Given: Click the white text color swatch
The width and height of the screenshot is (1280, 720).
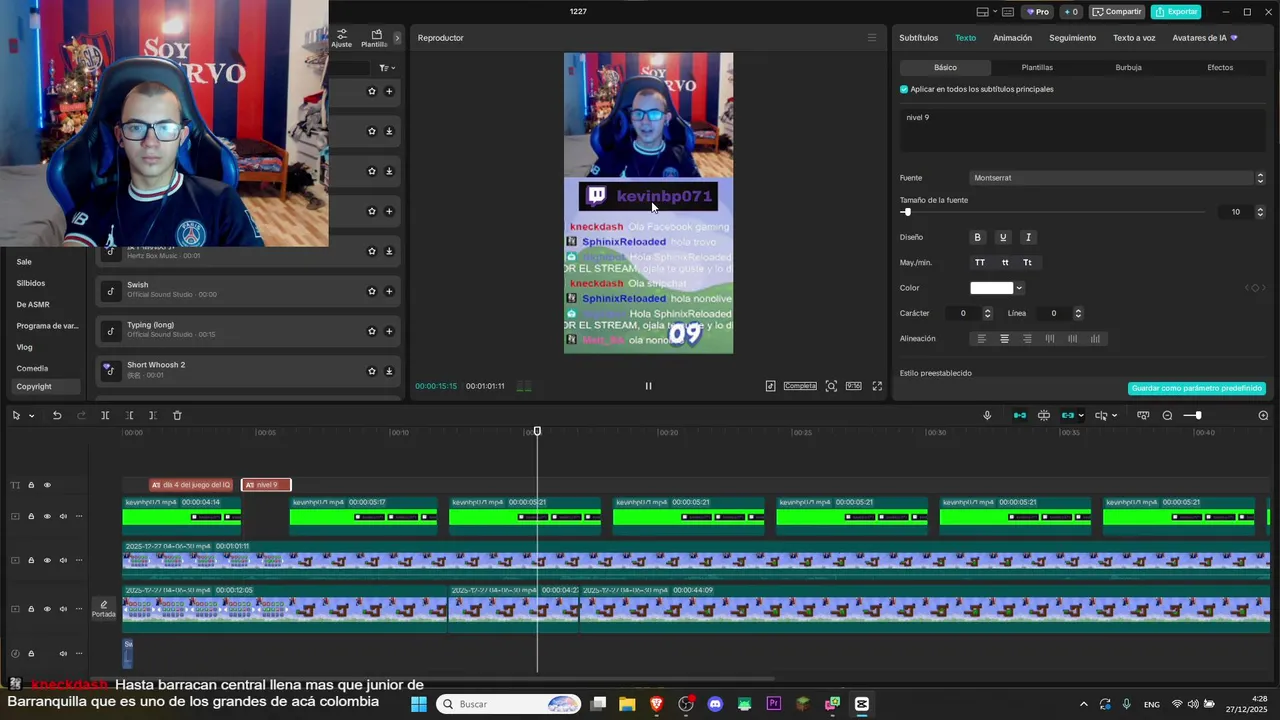Looking at the screenshot, I should click(992, 288).
